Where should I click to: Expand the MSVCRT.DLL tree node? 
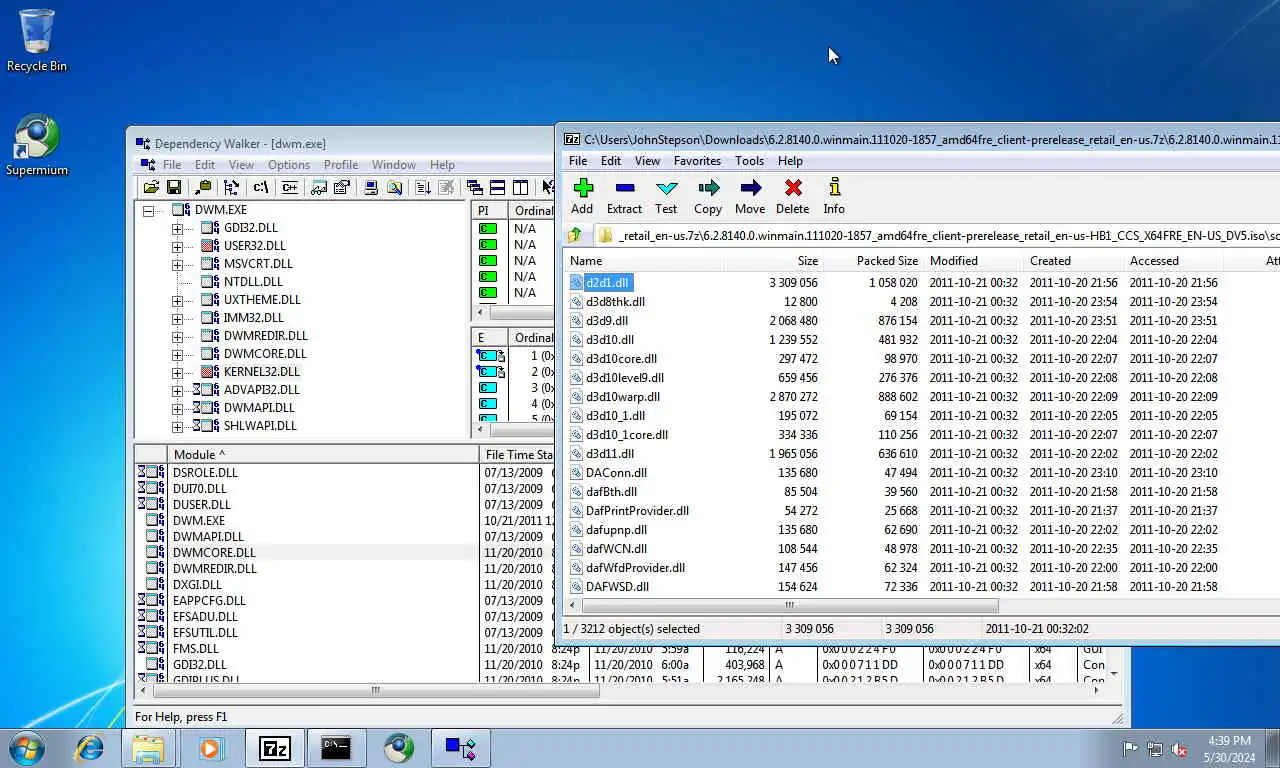pos(177,265)
